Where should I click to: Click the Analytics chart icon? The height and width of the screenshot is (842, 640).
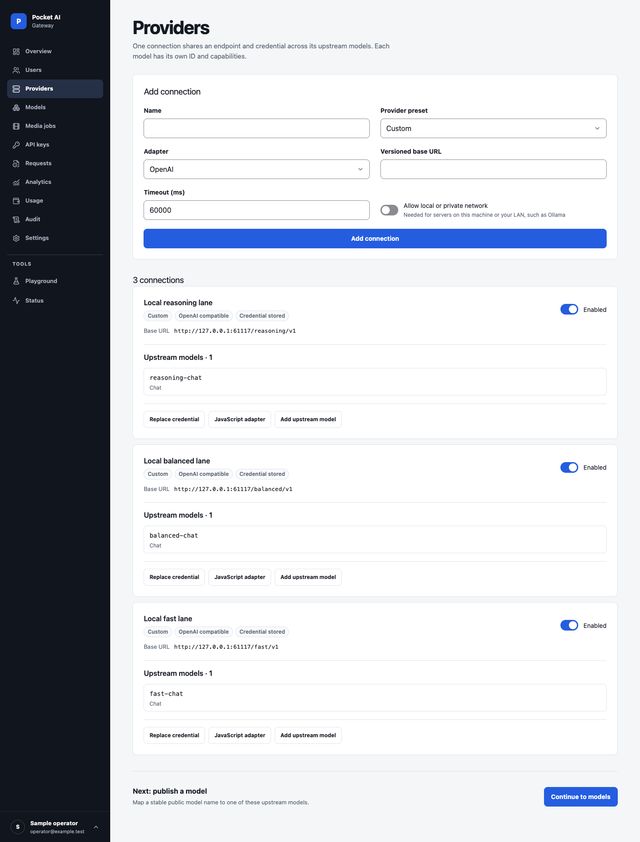[x=16, y=182]
